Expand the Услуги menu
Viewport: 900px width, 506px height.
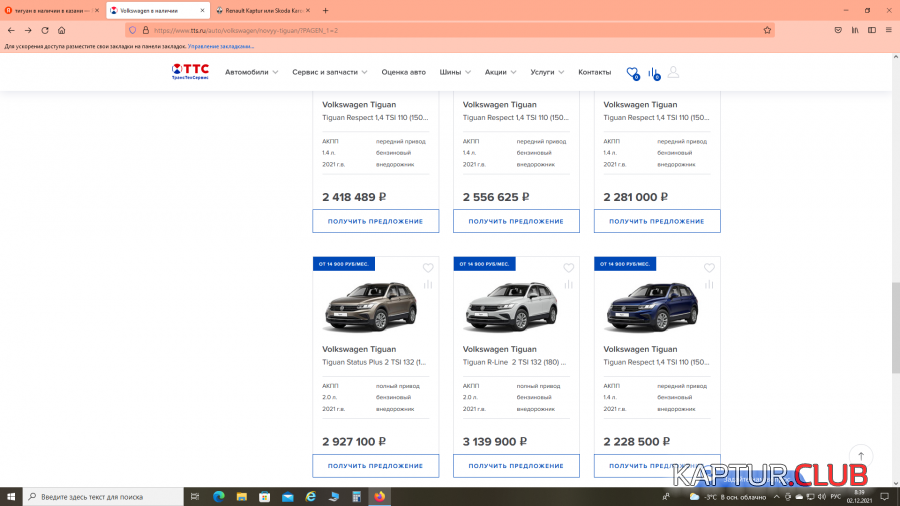tap(547, 72)
